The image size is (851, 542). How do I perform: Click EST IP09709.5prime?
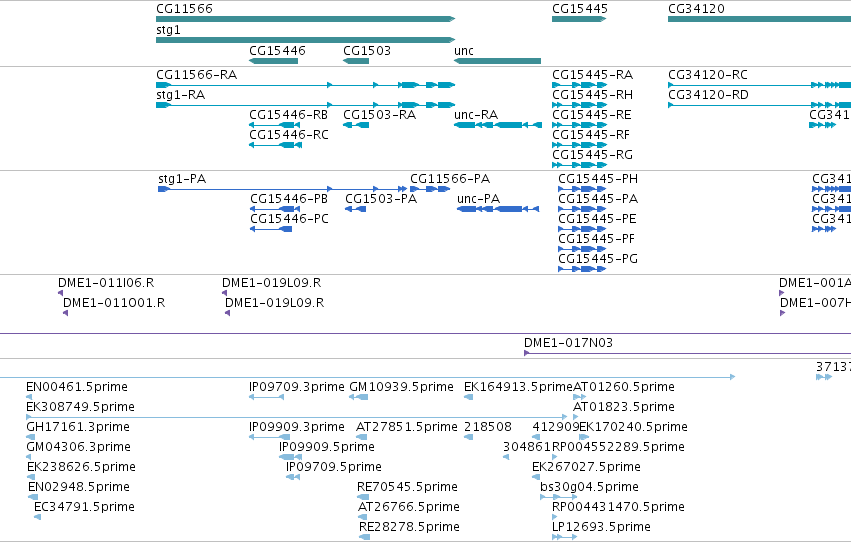[334, 467]
